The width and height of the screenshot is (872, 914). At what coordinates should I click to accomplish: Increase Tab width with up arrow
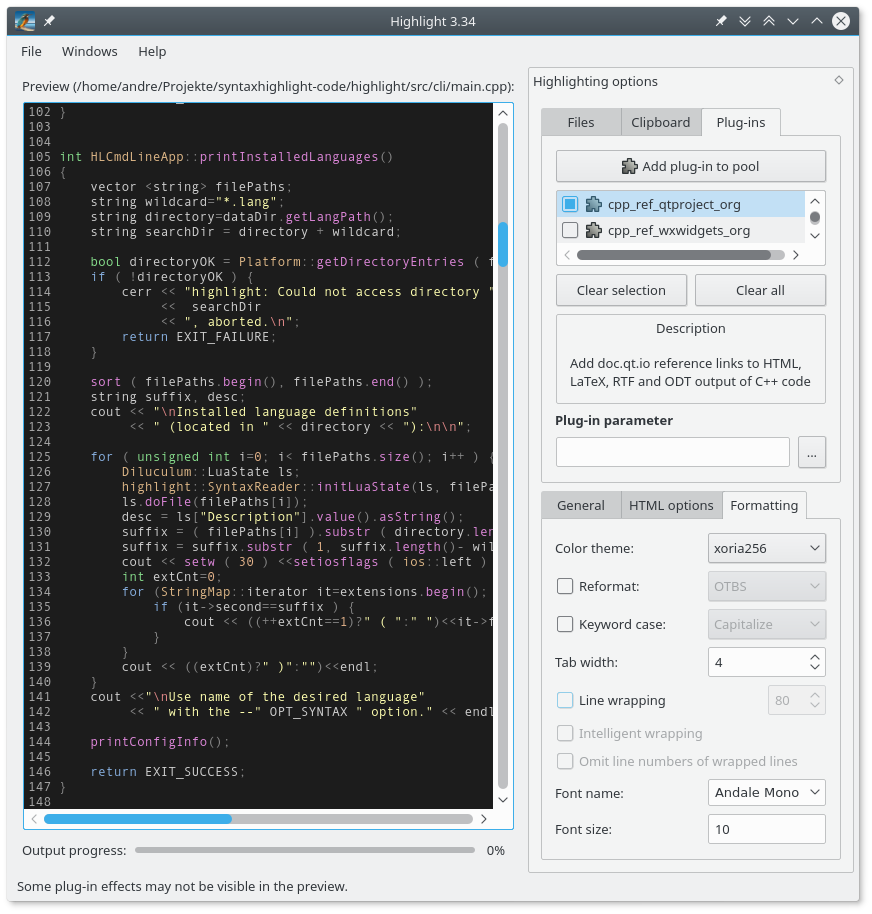[815, 656]
